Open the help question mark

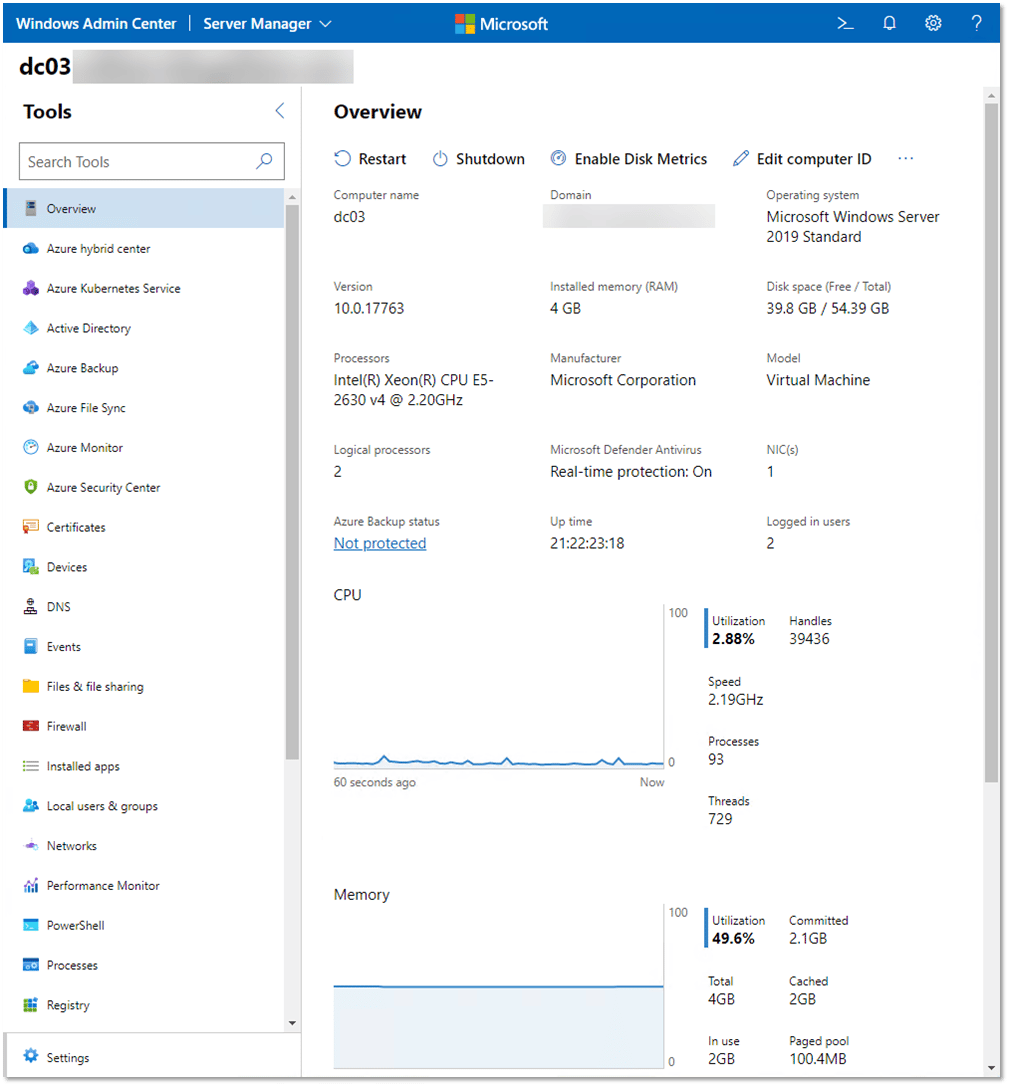pos(976,24)
